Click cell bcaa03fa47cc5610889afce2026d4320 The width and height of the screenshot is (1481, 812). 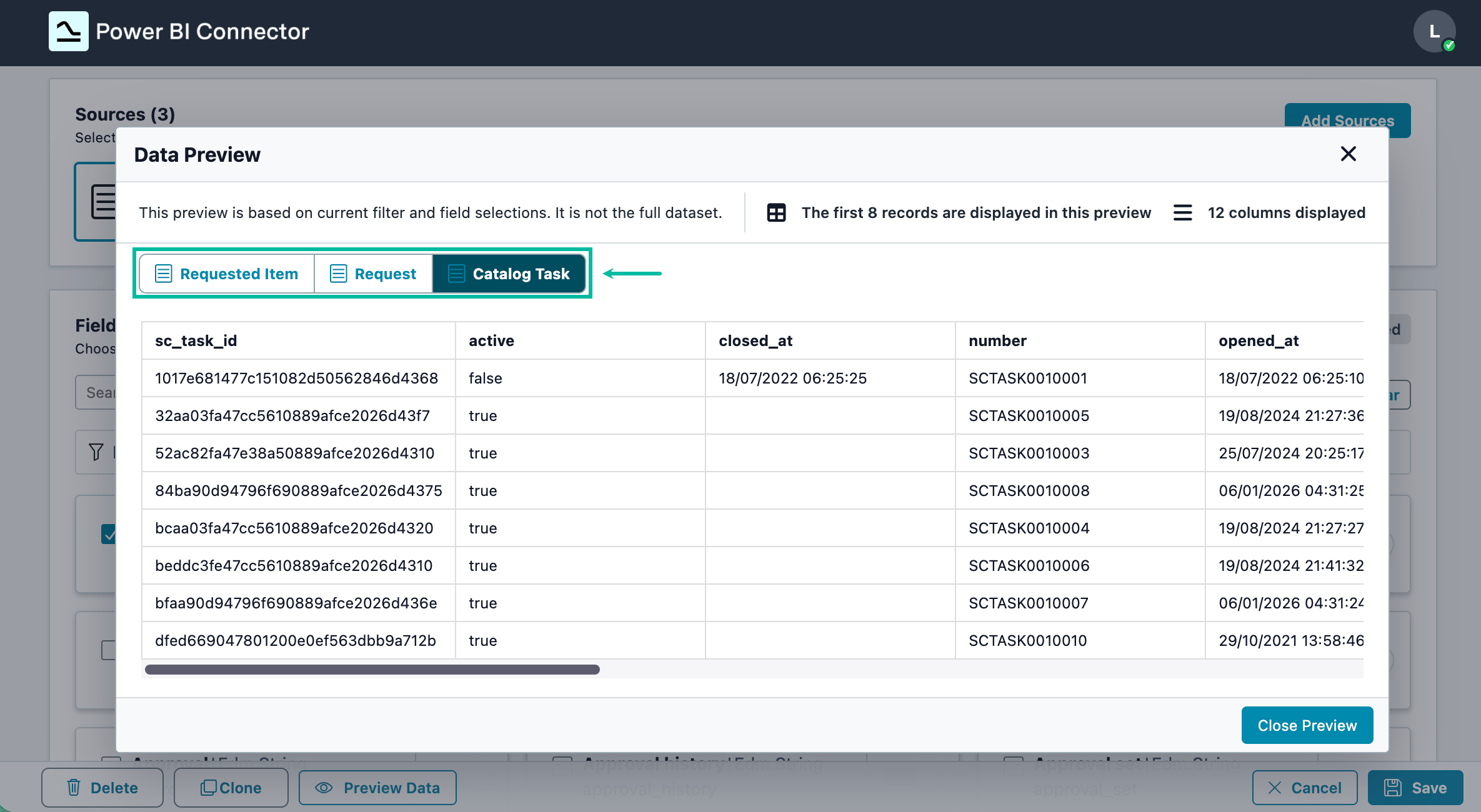[299, 528]
